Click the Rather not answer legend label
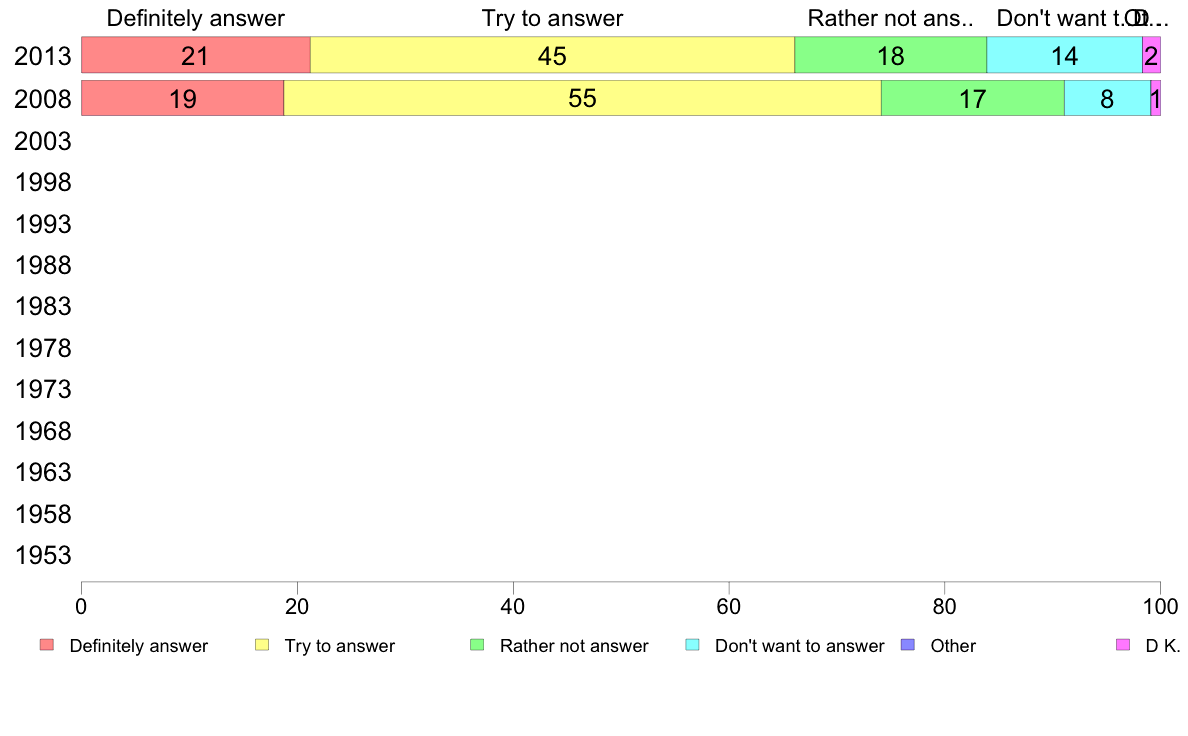Viewport: 1188px width, 736px height. 574,646
